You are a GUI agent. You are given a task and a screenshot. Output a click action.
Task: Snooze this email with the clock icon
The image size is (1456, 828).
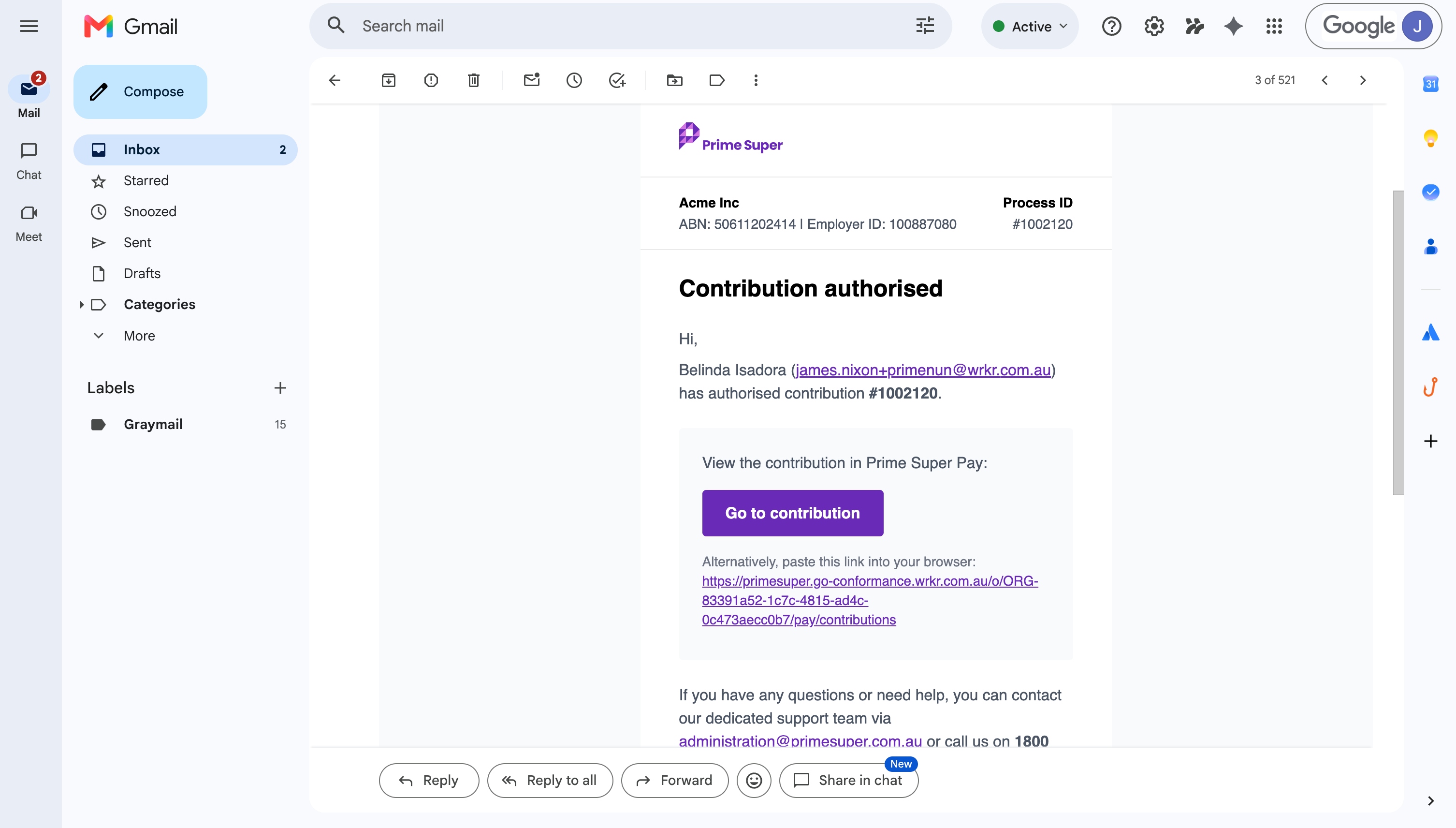click(574, 80)
